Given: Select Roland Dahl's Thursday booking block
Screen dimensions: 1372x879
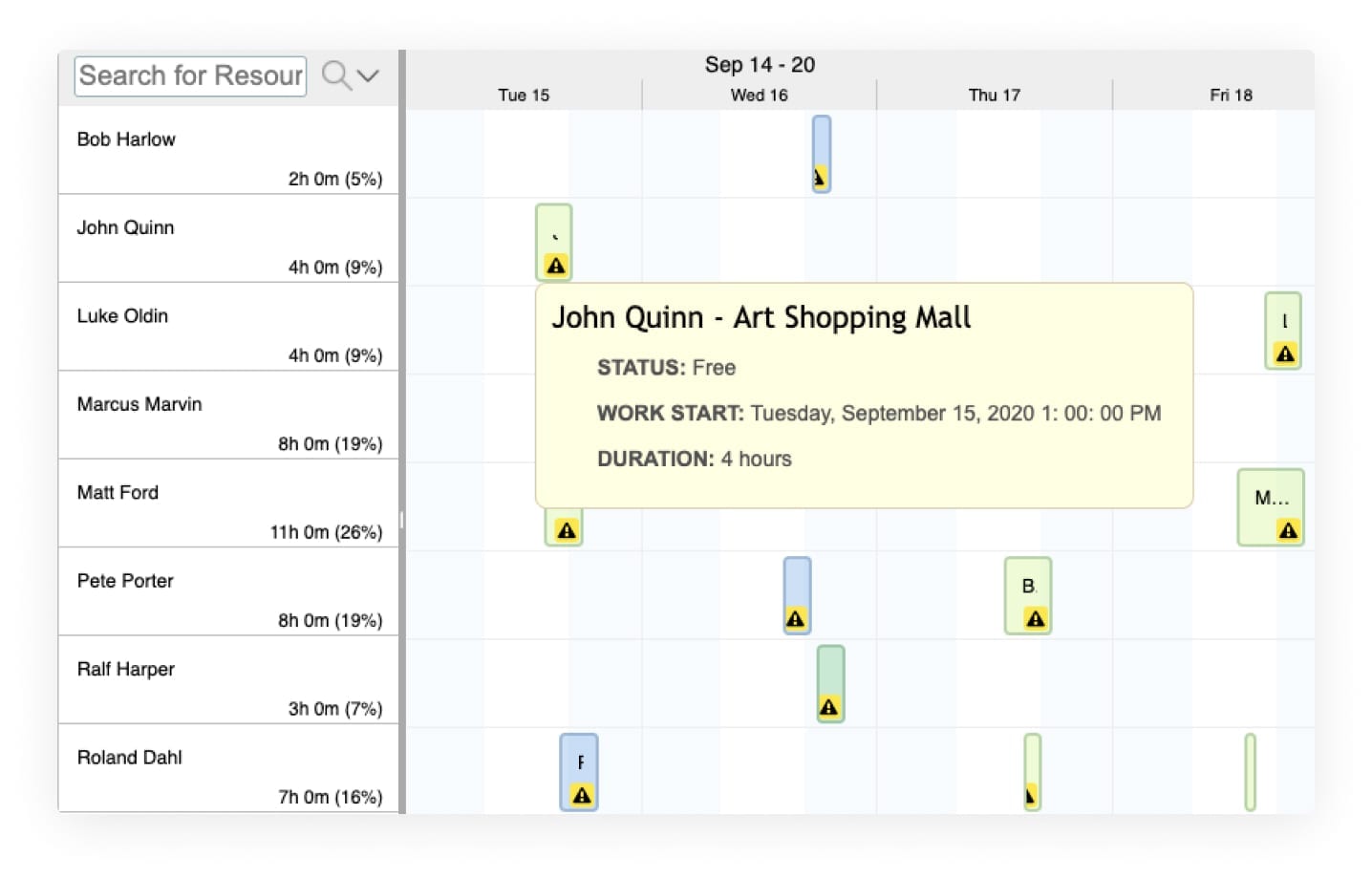Looking at the screenshot, I should tap(1032, 764).
